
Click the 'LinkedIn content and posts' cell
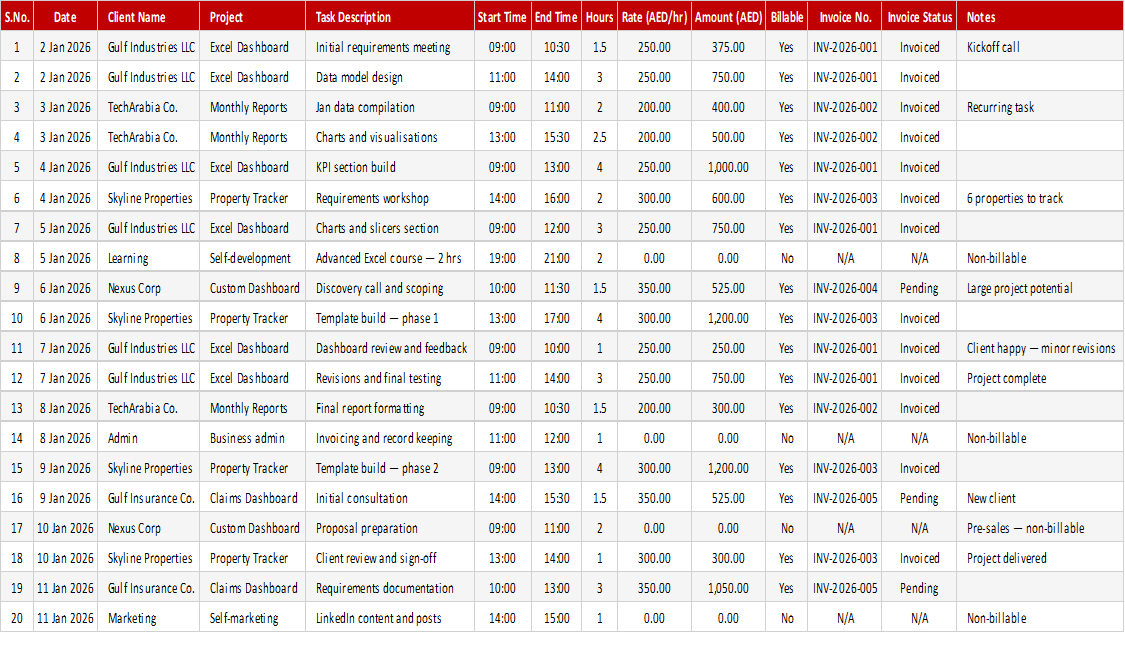coord(390,619)
